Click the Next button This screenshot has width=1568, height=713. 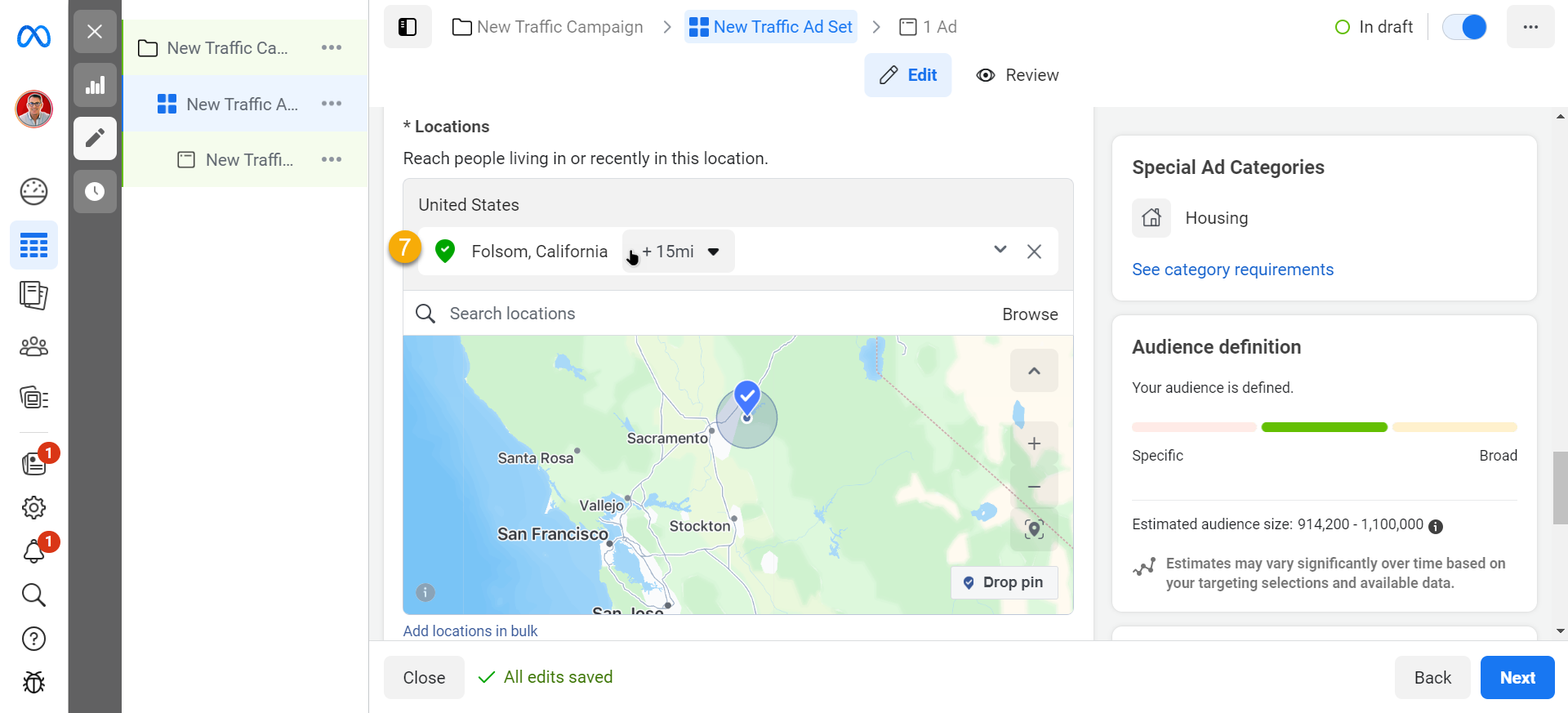[x=1517, y=678]
